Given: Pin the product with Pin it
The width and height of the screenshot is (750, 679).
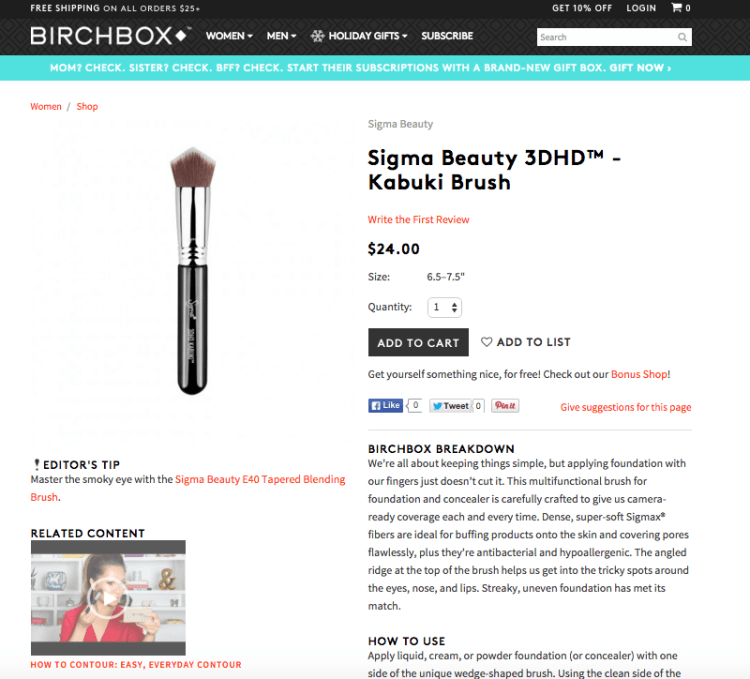Looking at the screenshot, I should pyautogui.click(x=505, y=405).
